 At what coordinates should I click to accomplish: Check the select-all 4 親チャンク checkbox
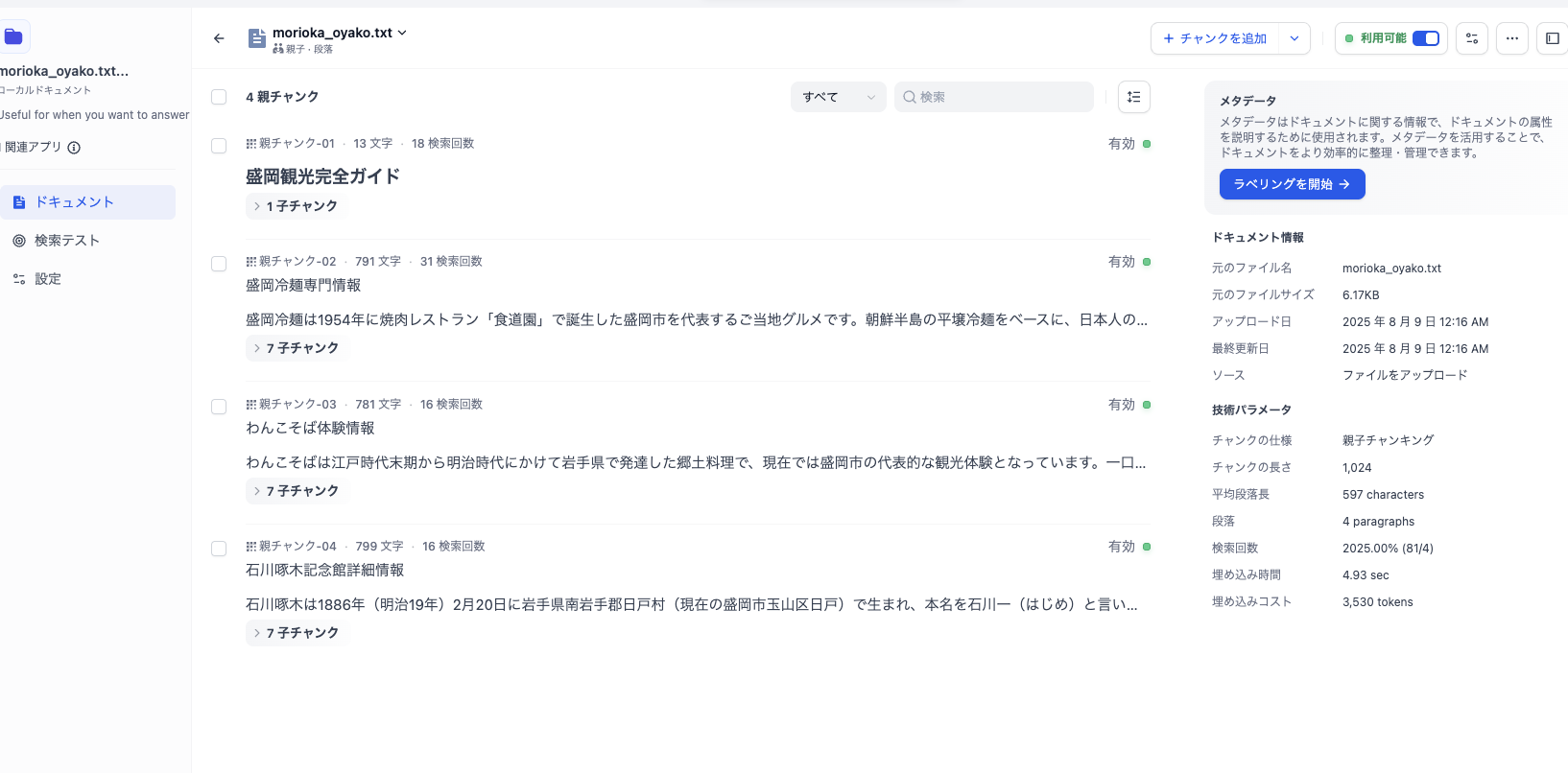click(219, 97)
